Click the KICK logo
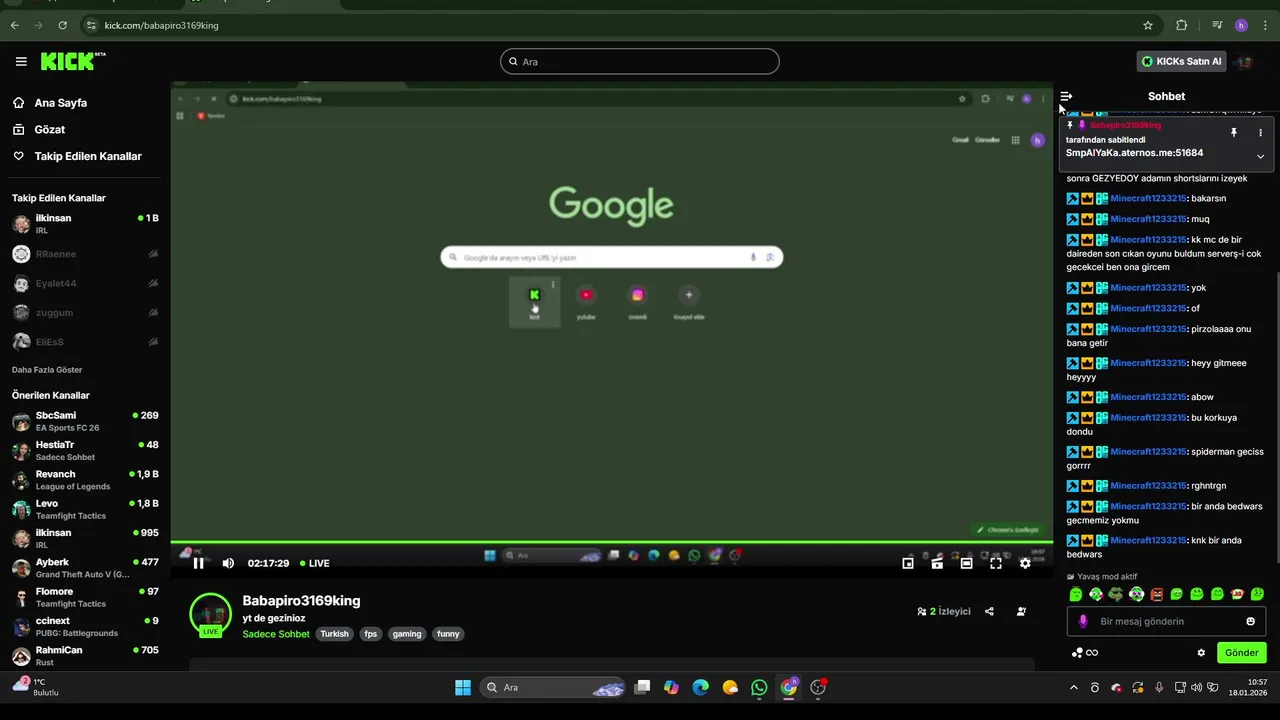Screen dimensions: 1280x720 point(73,62)
